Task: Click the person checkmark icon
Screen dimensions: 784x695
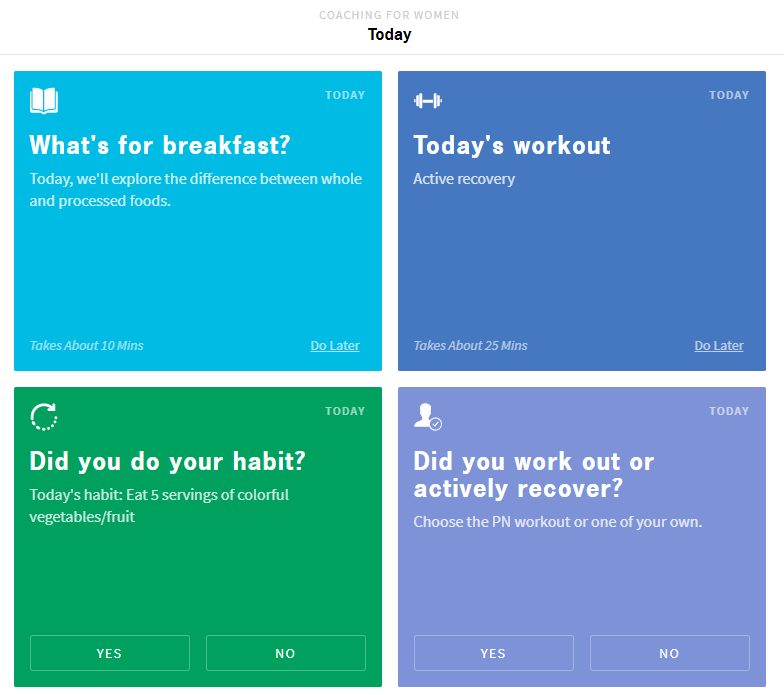Action: (x=428, y=416)
